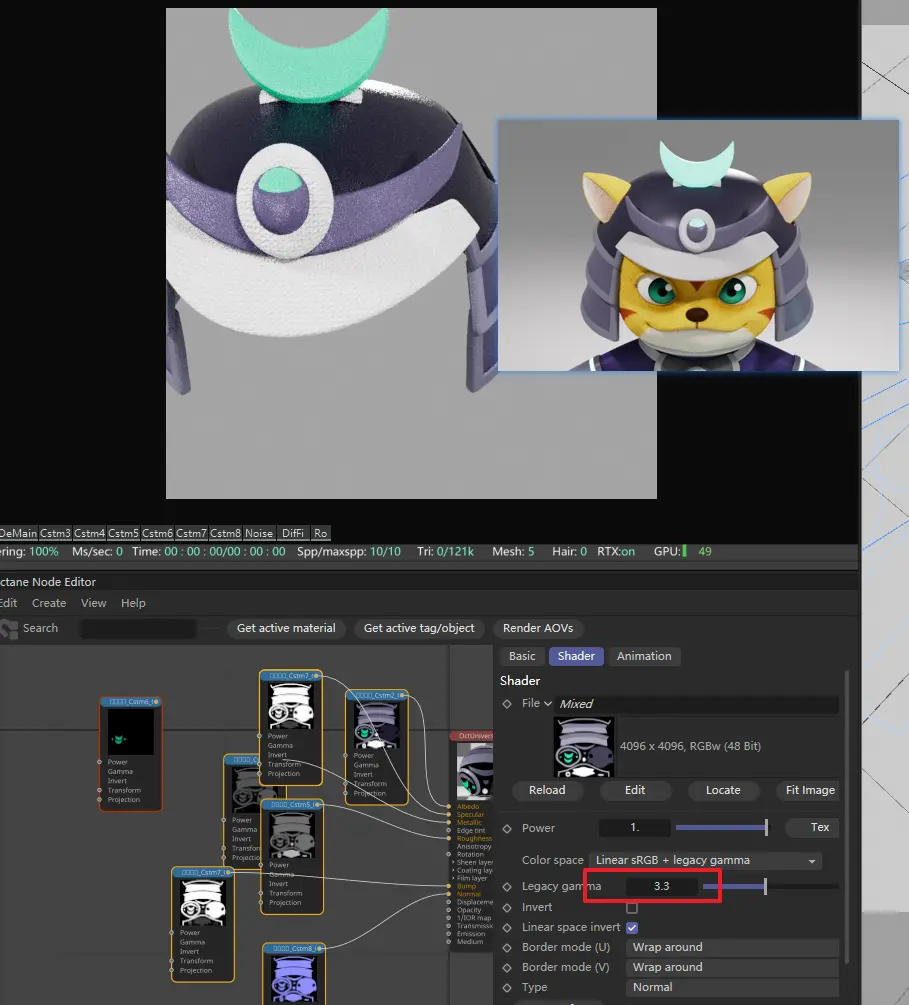The width and height of the screenshot is (909, 1005).
Task: Click Get active material button
Action: point(286,629)
